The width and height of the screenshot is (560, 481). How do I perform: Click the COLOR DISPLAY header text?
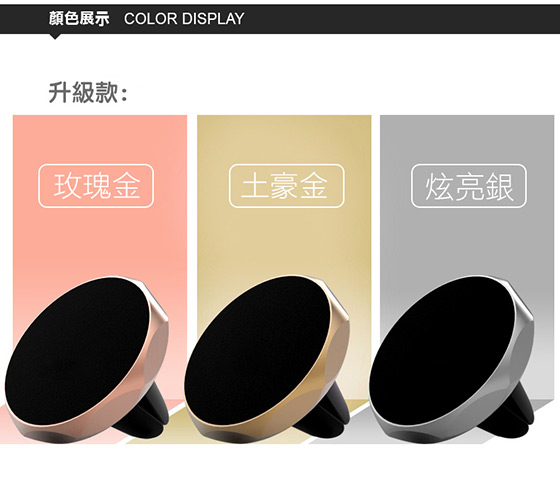pos(184,19)
